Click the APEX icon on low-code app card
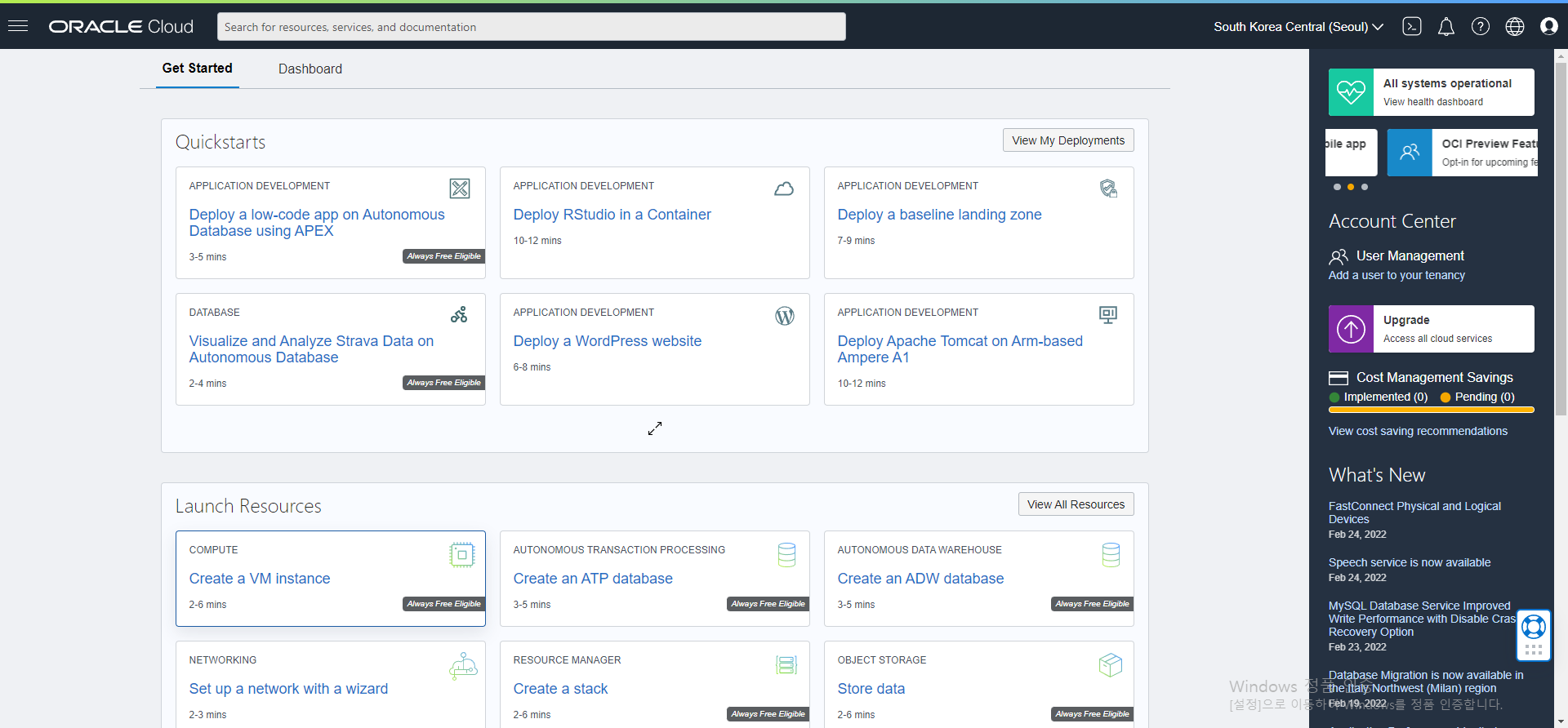Screen dimensions: 1568x728 click(460, 189)
